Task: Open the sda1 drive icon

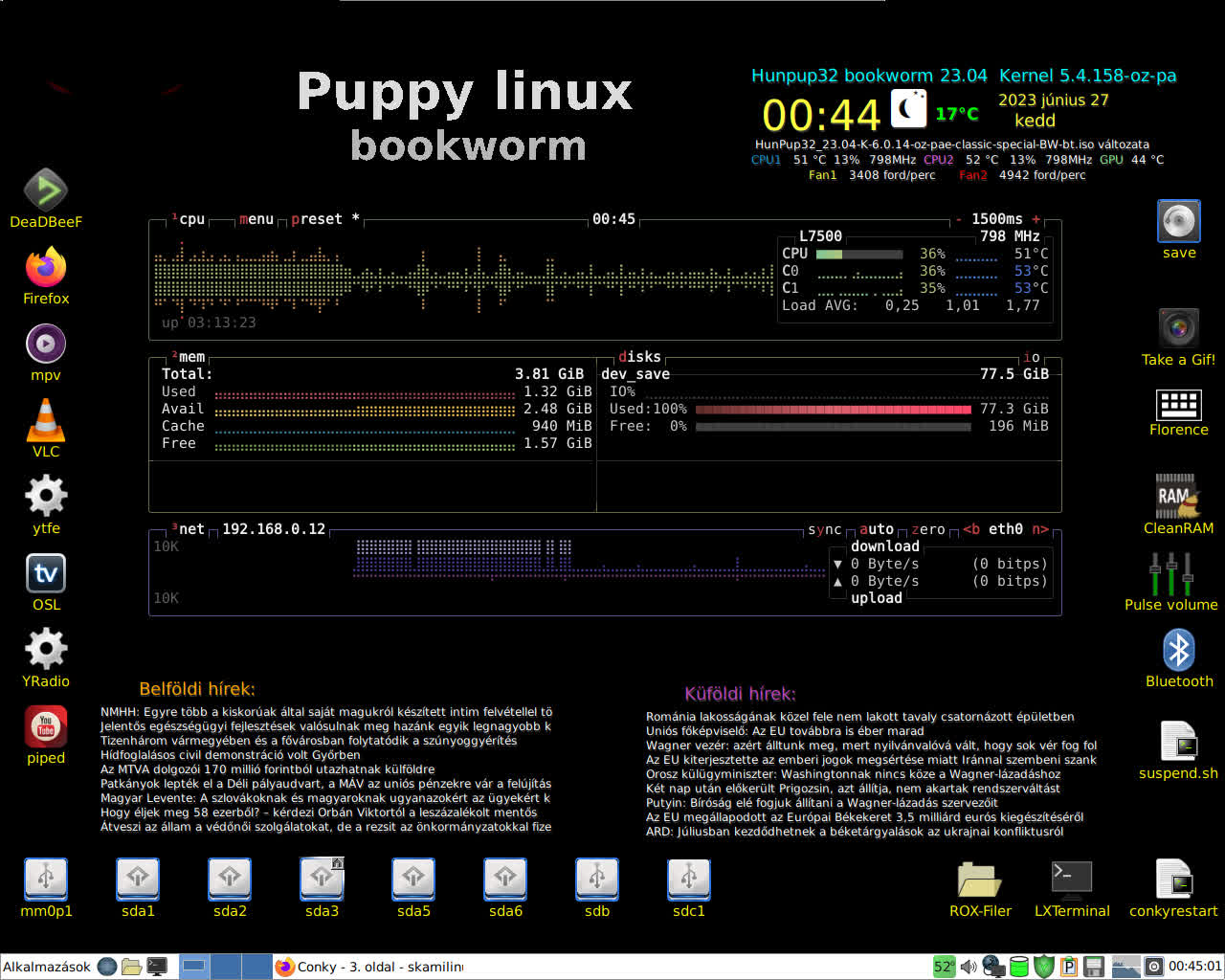Action: 138,880
